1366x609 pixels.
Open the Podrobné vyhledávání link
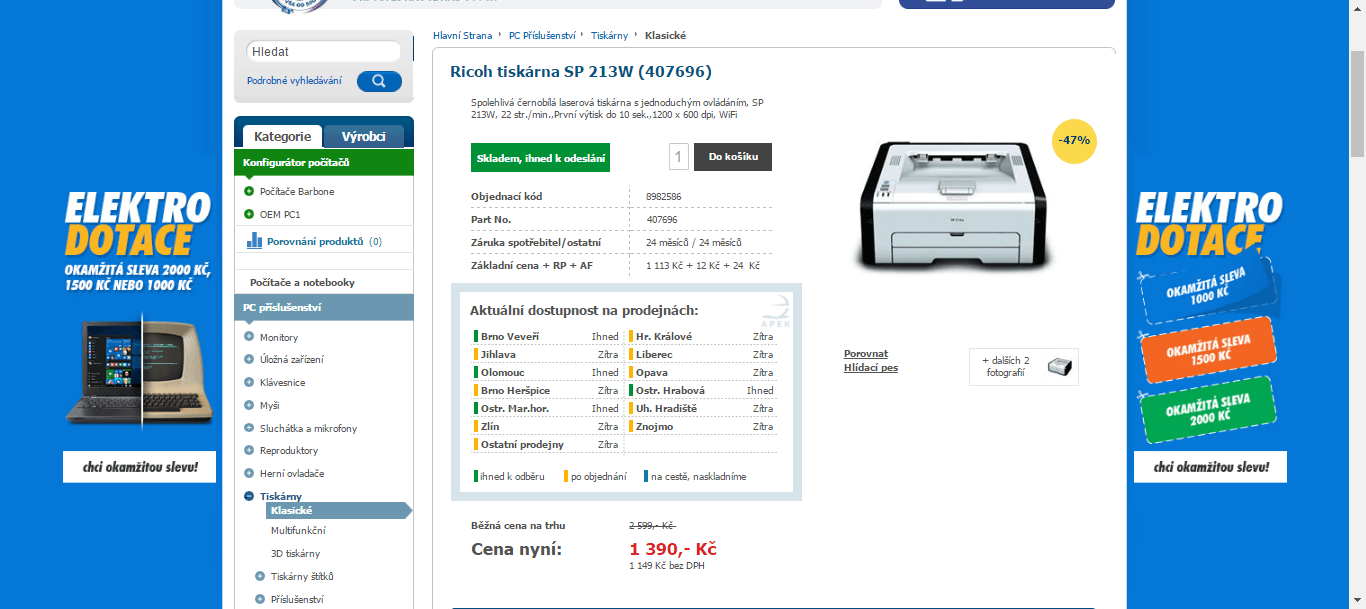(294, 81)
